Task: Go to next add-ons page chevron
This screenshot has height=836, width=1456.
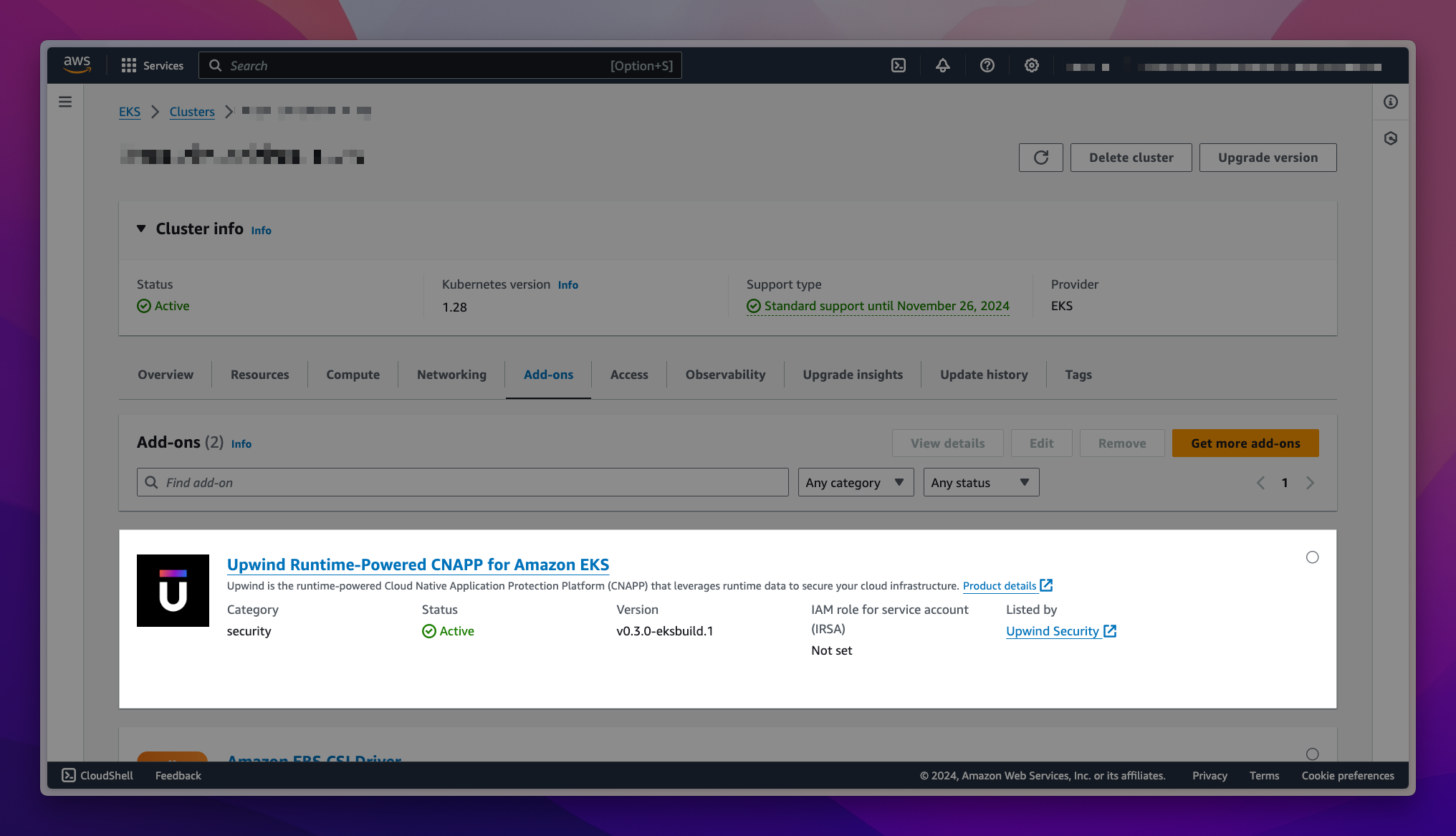Action: (x=1310, y=483)
